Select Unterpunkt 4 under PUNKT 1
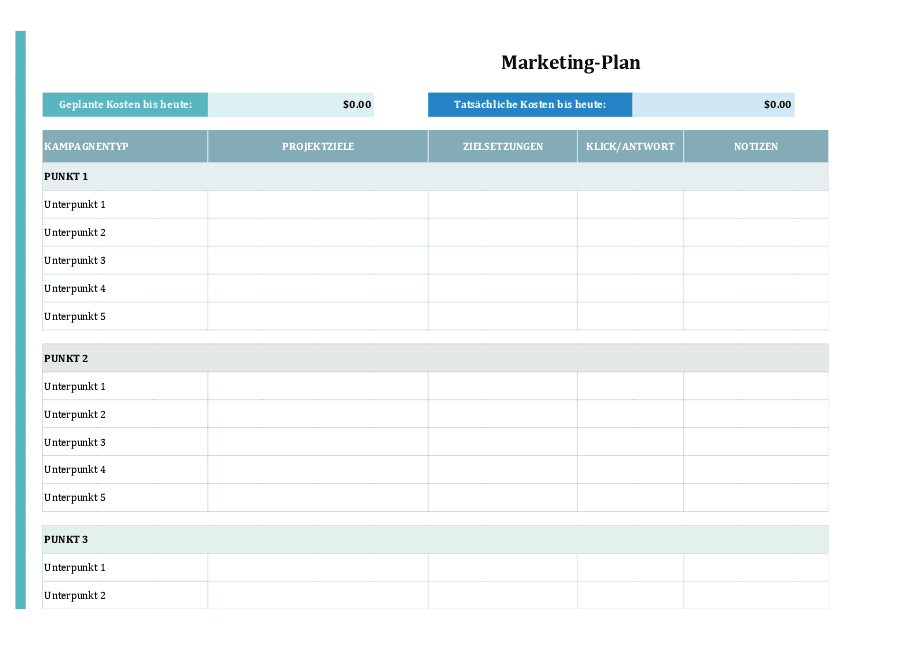 (125, 289)
